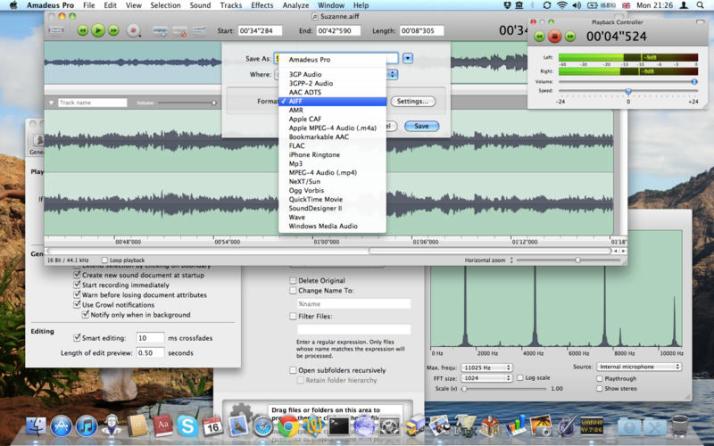714x446 pixels.
Task: Click the Settings... button
Action: [x=413, y=101]
